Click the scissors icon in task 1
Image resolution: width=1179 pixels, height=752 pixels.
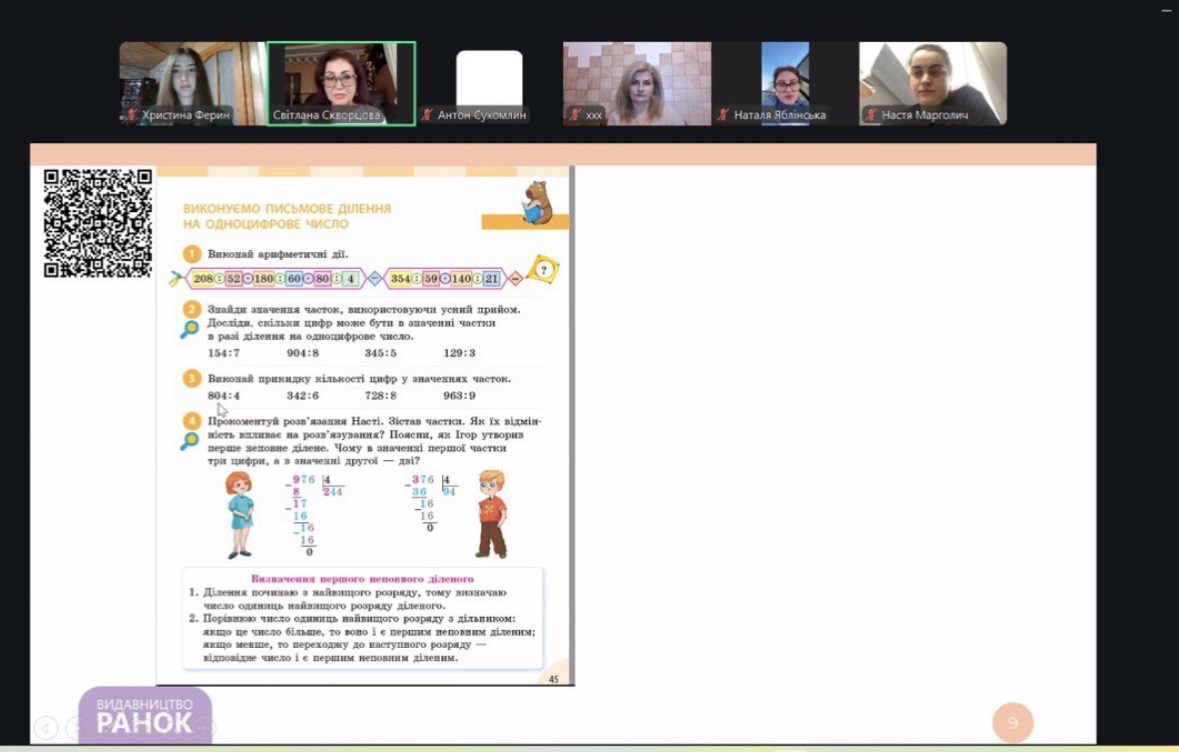click(177, 278)
